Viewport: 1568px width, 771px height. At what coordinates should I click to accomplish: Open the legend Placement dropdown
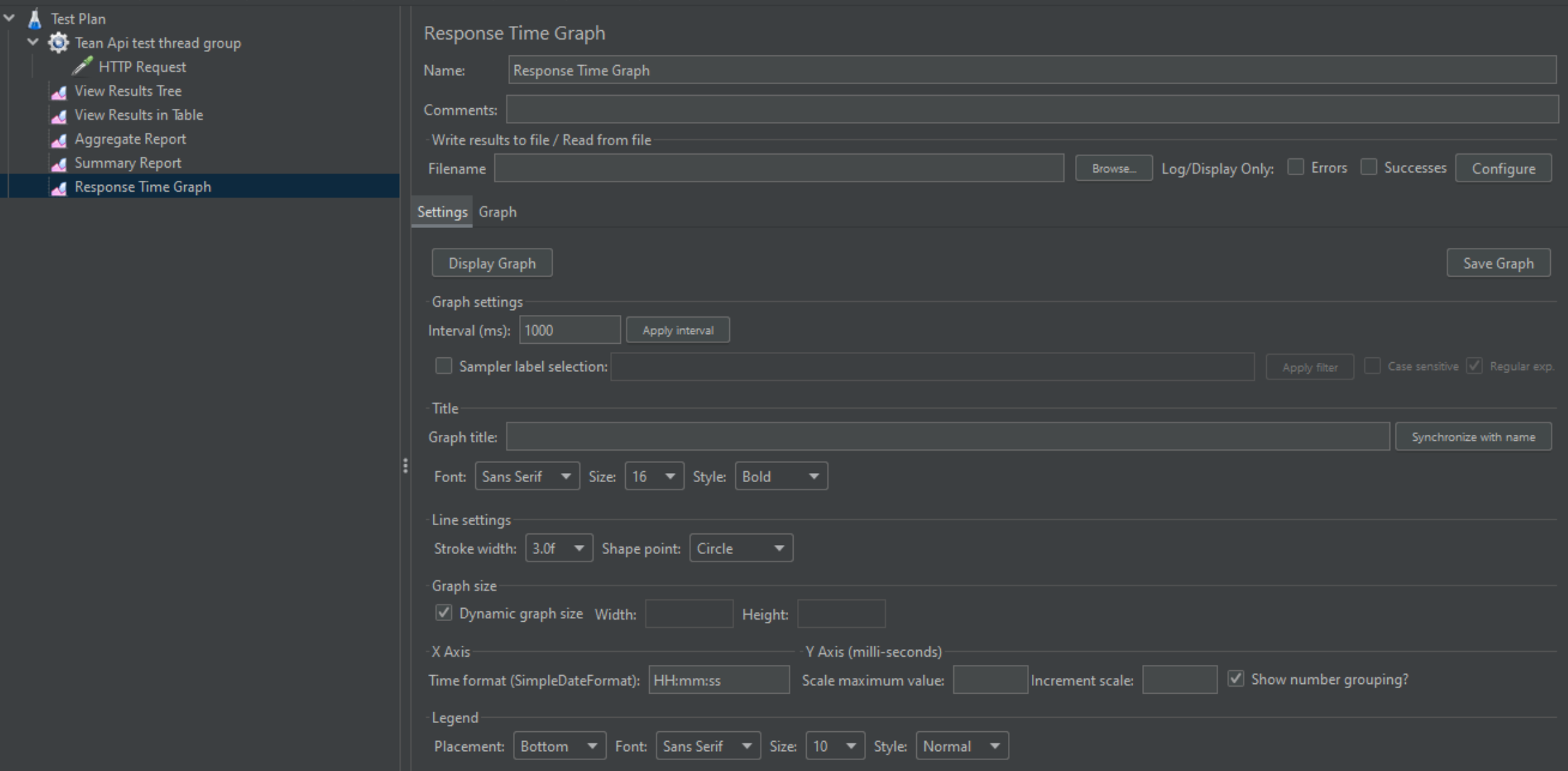click(x=559, y=746)
